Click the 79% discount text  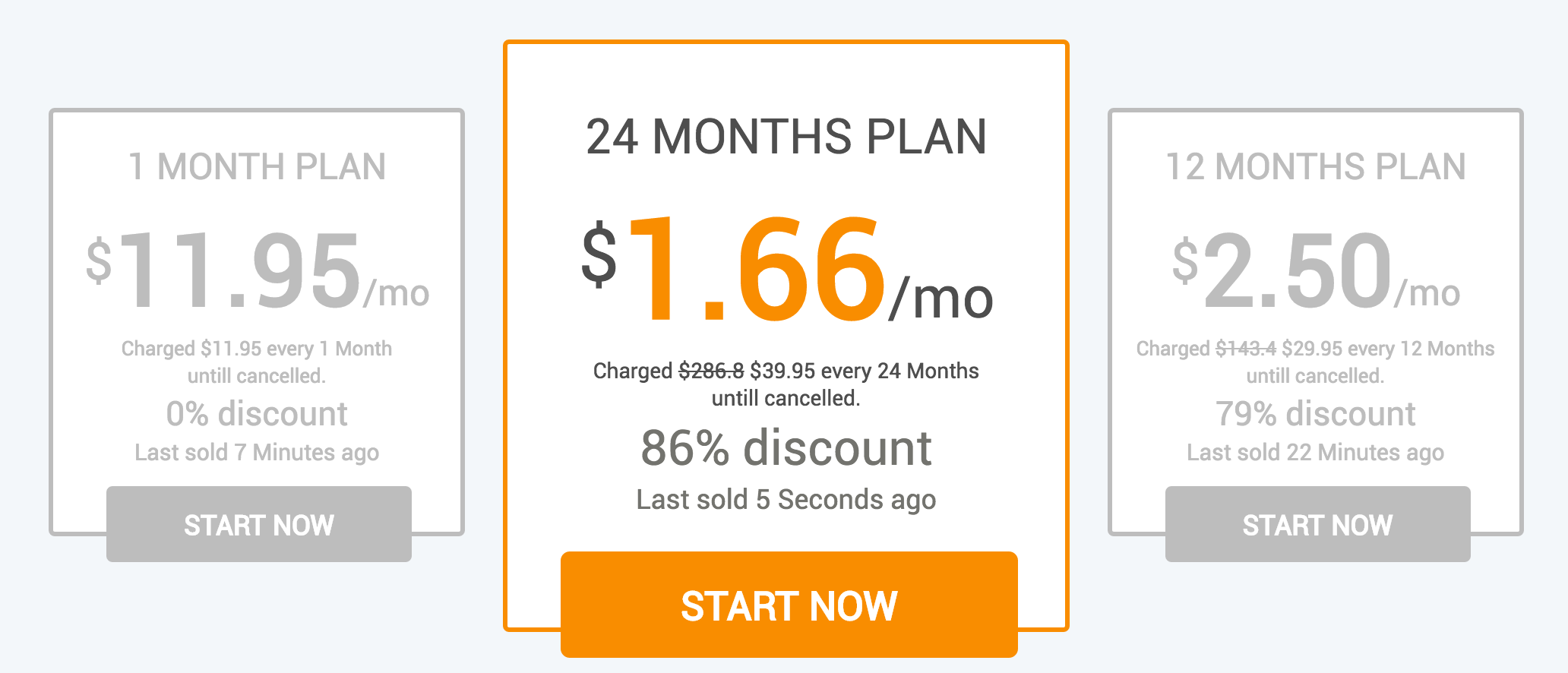pyautogui.click(x=1316, y=414)
